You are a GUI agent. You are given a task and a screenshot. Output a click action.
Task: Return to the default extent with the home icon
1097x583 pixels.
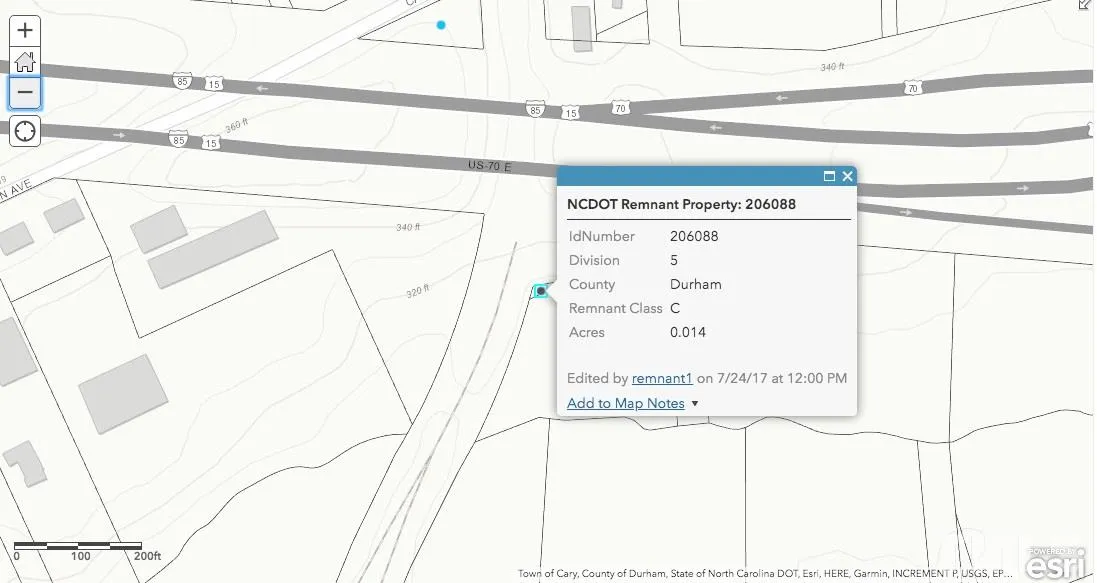[24, 62]
